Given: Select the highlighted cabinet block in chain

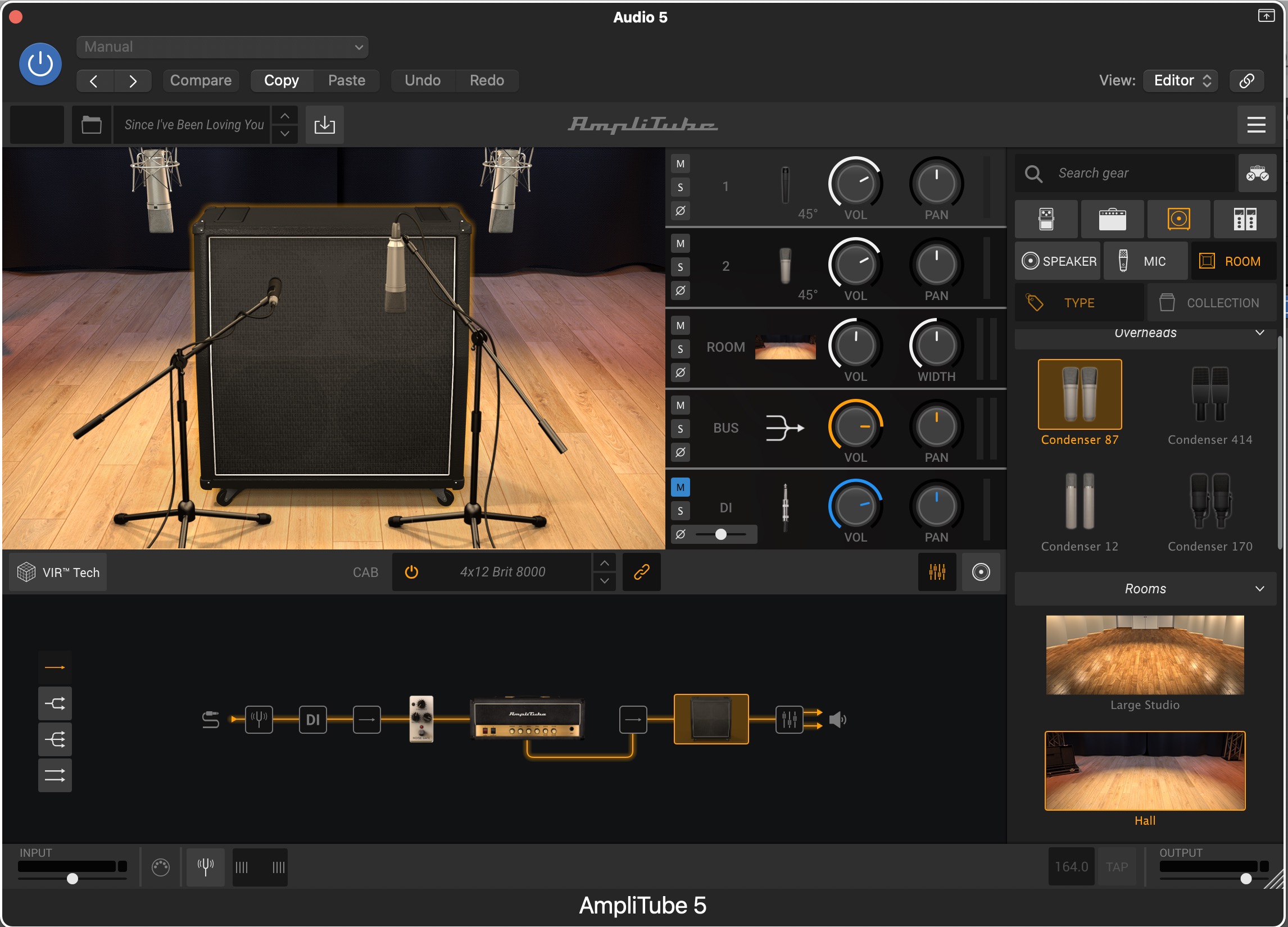Looking at the screenshot, I should 711,719.
